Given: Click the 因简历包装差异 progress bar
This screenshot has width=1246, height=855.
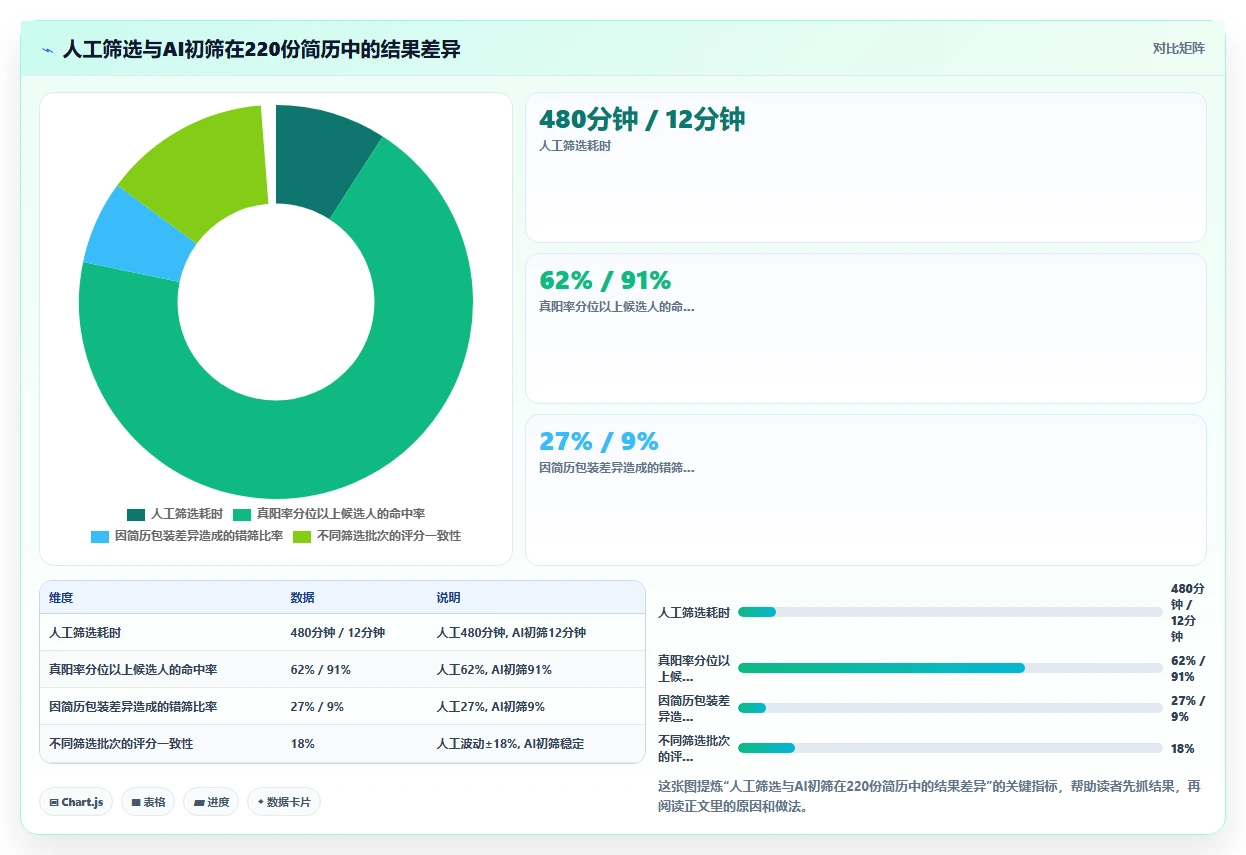Looking at the screenshot, I should (950, 708).
